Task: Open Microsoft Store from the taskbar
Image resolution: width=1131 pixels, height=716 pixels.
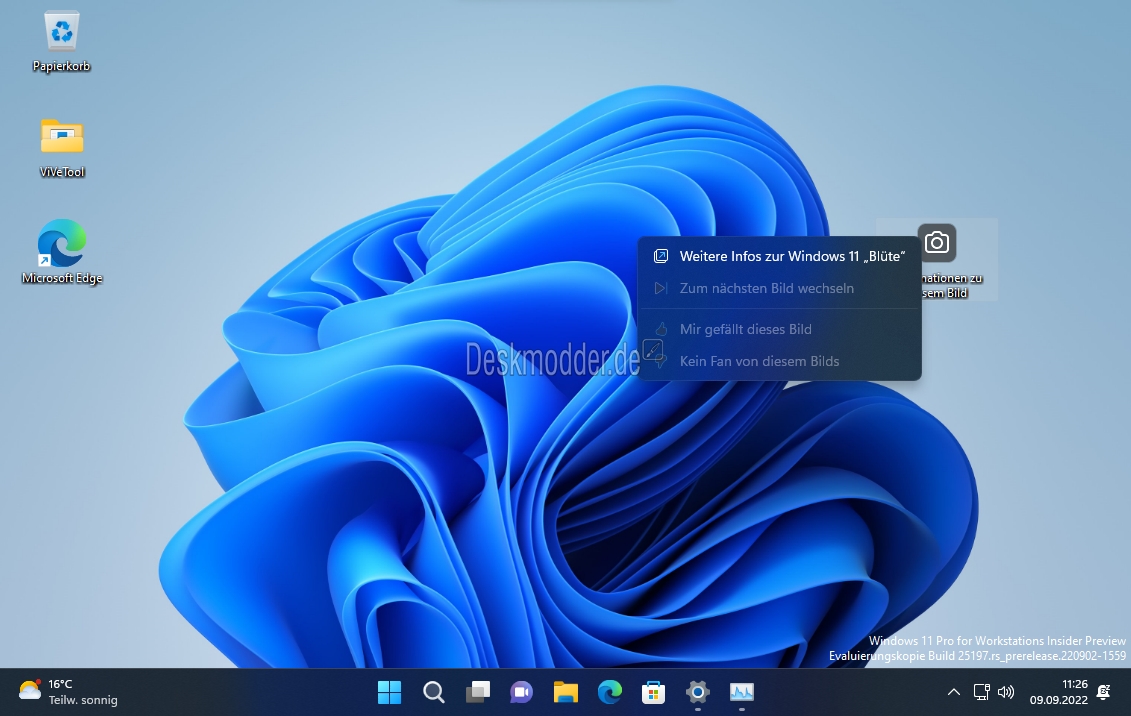Action: [x=654, y=692]
